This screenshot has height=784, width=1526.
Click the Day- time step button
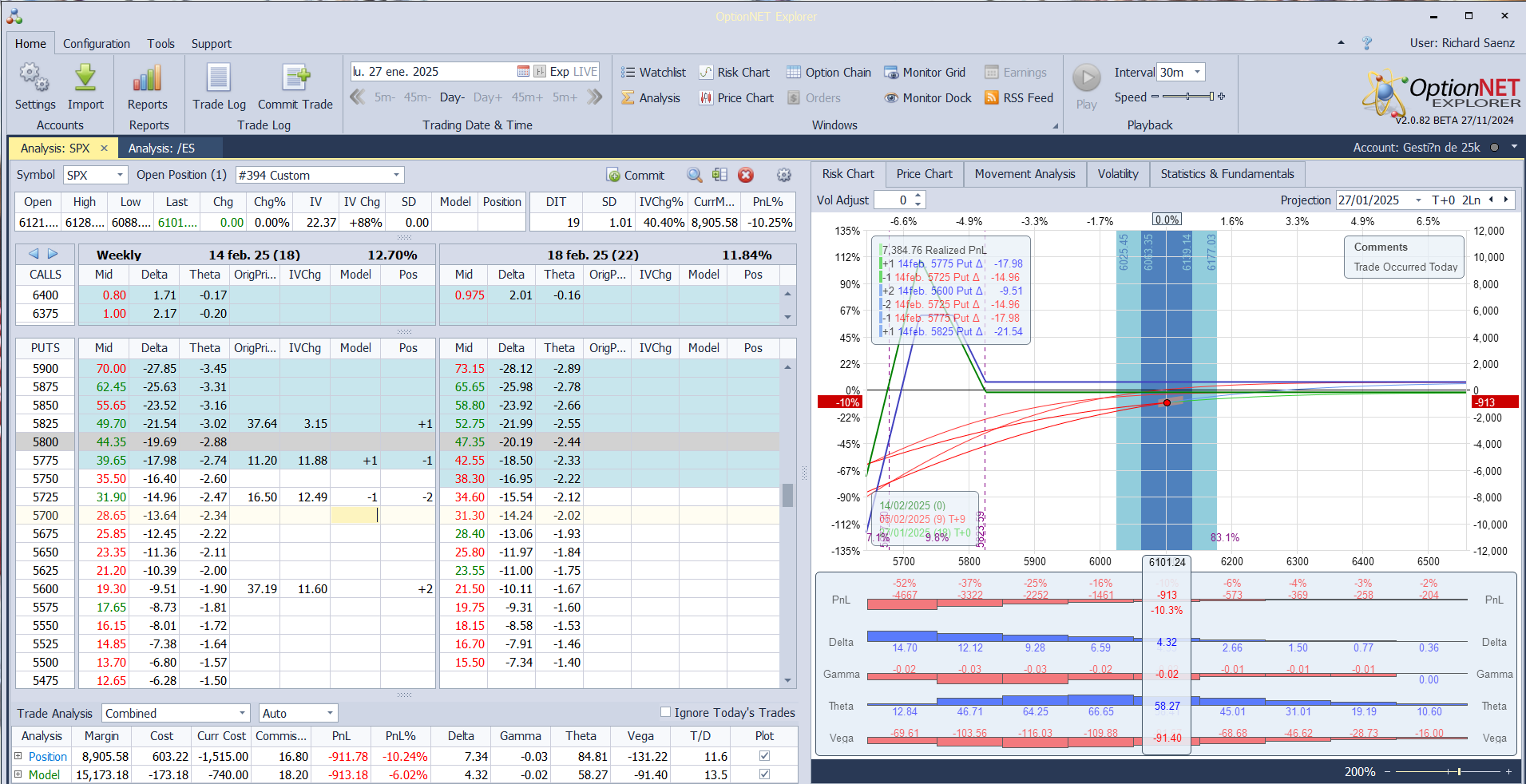452,97
